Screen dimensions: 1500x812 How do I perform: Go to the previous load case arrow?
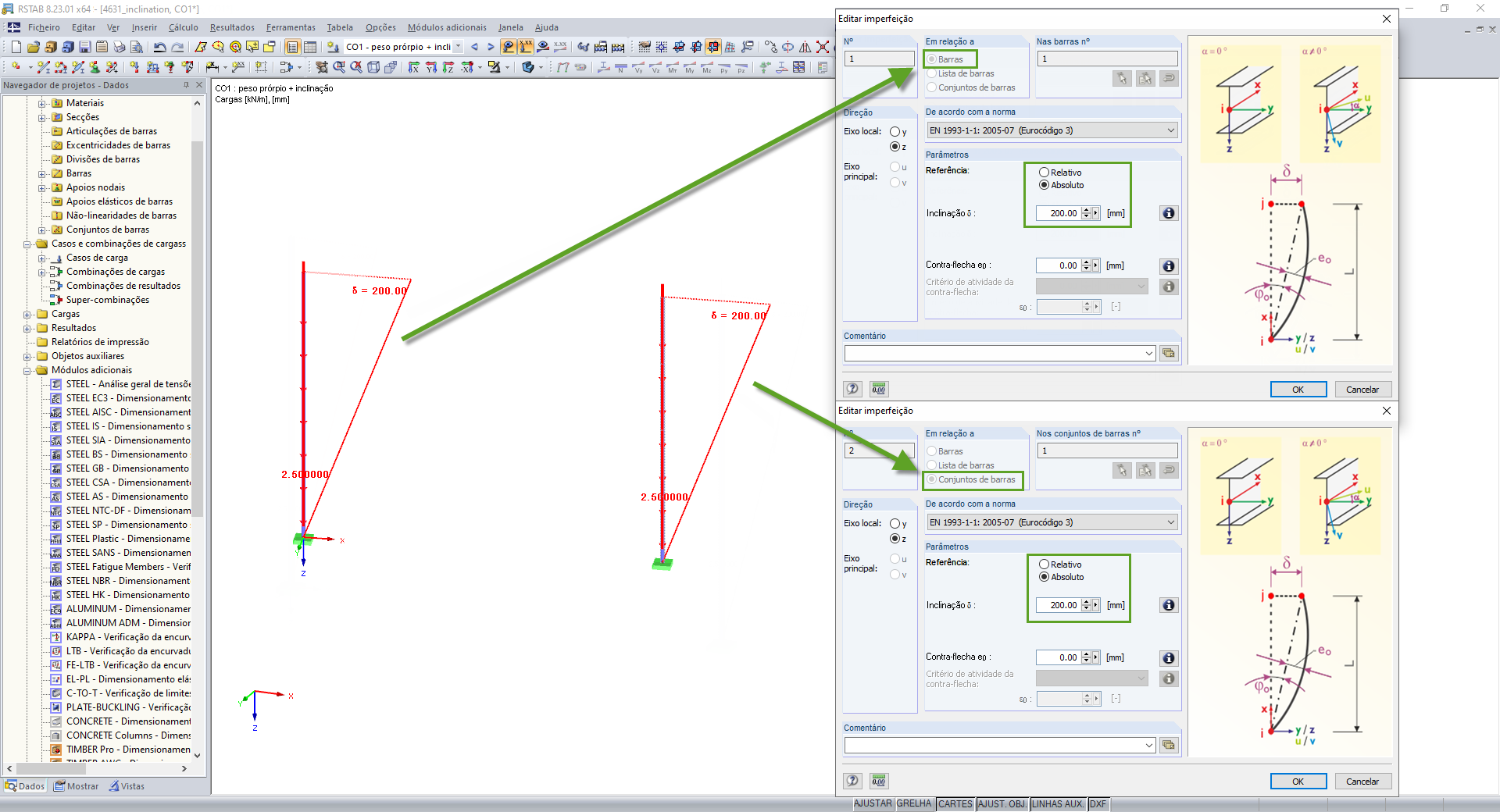point(474,47)
